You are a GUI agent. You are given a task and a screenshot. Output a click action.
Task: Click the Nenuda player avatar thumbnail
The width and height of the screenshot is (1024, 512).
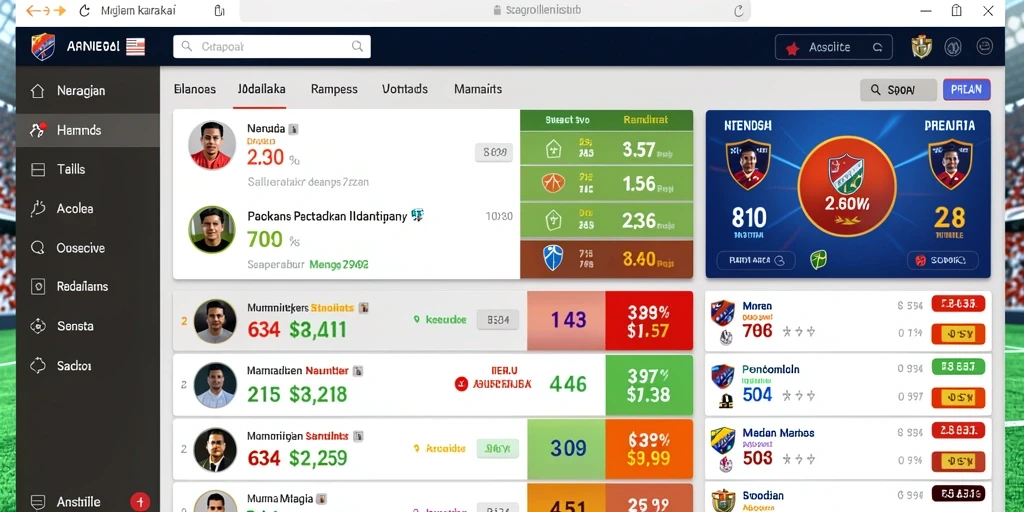[x=212, y=145]
